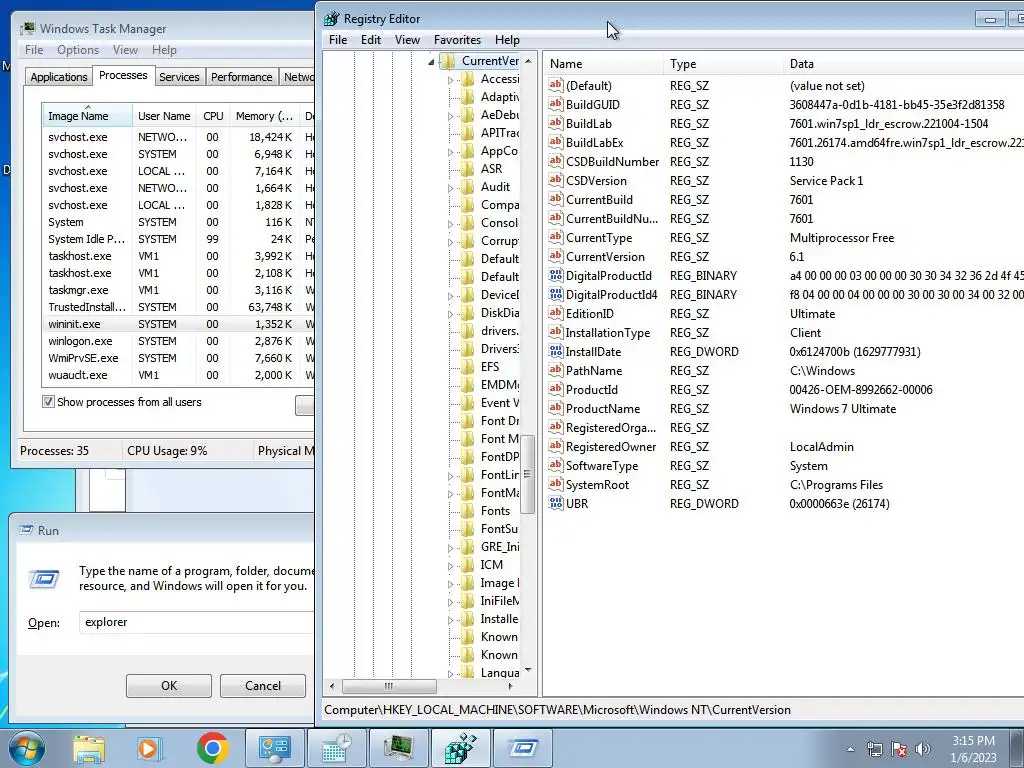The width and height of the screenshot is (1024, 768).
Task: Click the Run dialog program icon
Action: click(x=44, y=579)
